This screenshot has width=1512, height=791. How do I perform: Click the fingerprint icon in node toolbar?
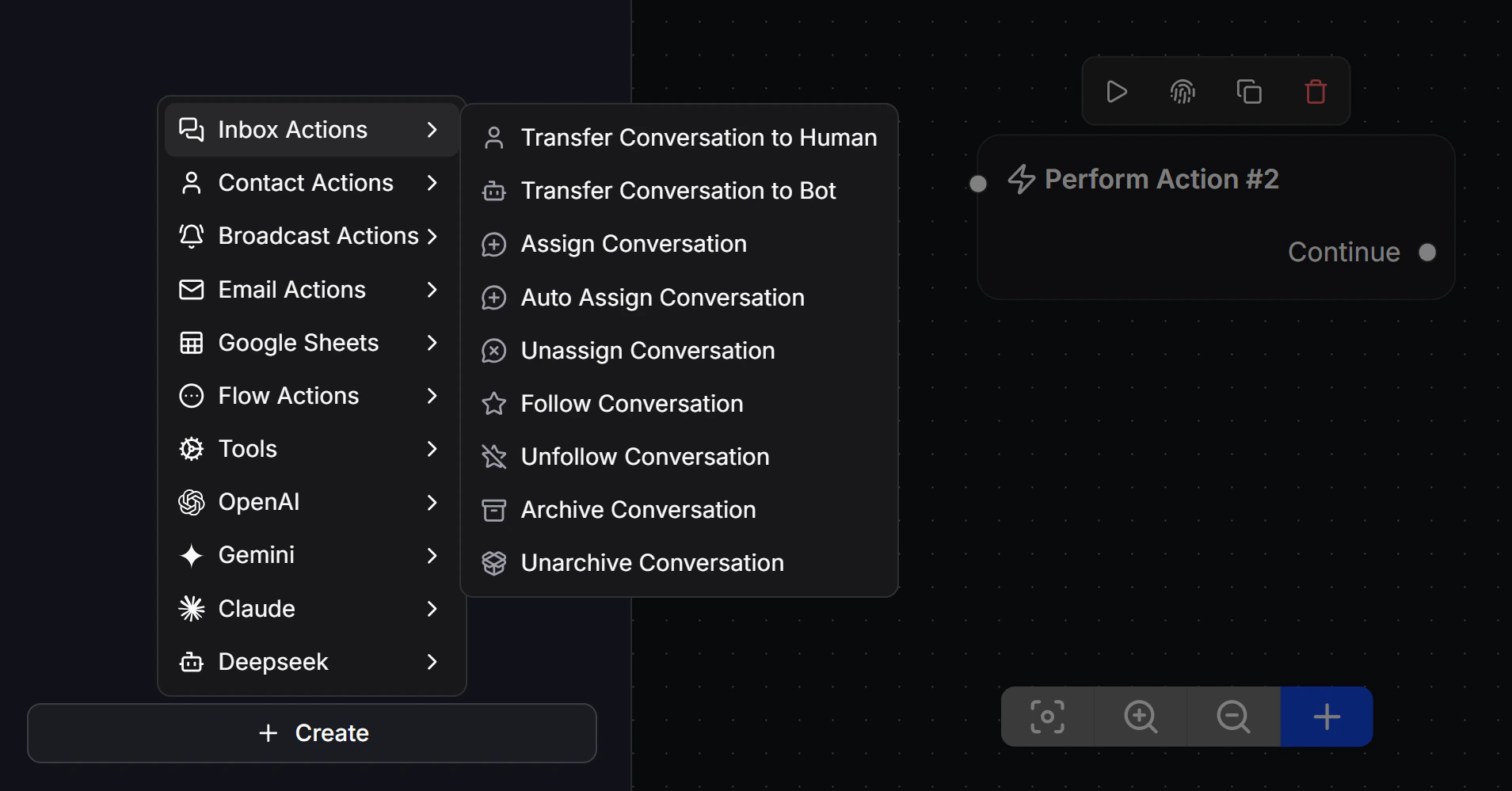[x=1183, y=92]
